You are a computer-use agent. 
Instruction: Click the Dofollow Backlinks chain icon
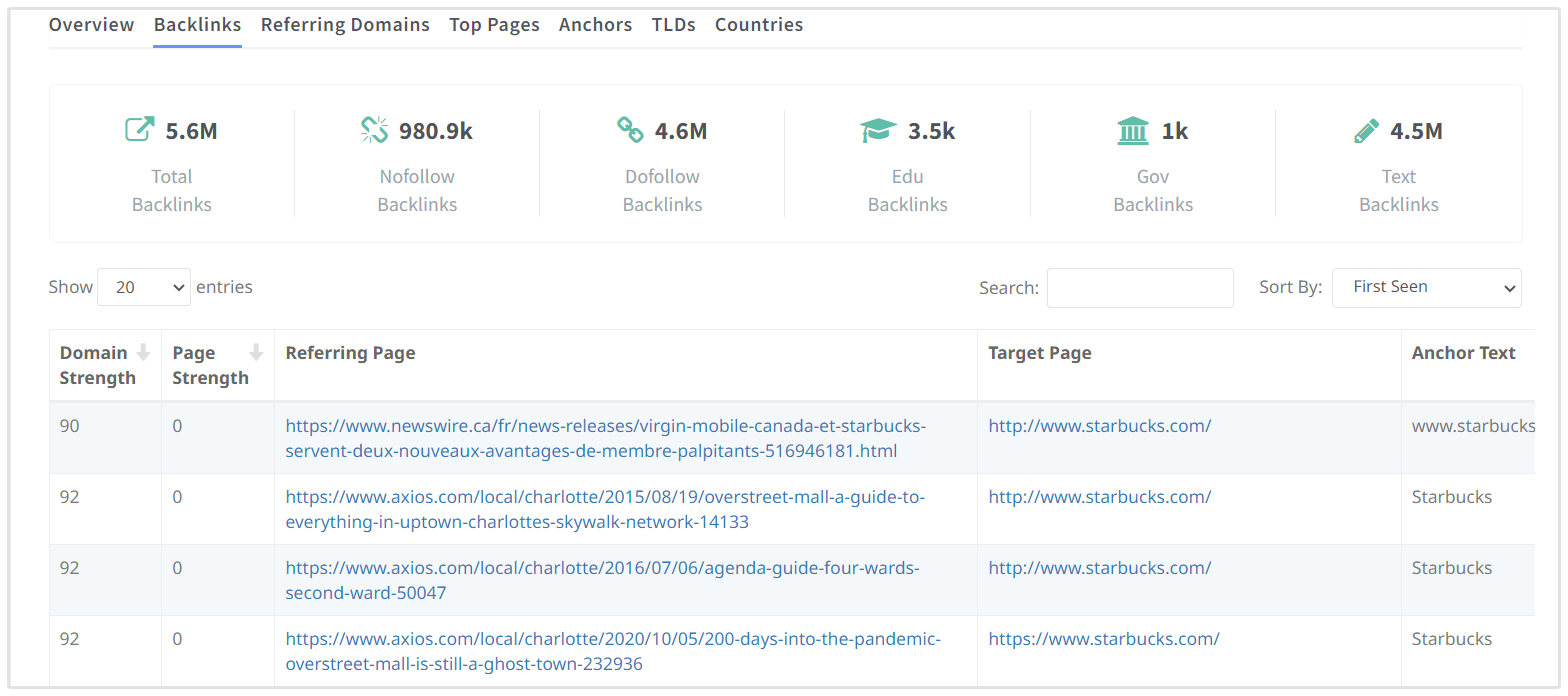[630, 130]
